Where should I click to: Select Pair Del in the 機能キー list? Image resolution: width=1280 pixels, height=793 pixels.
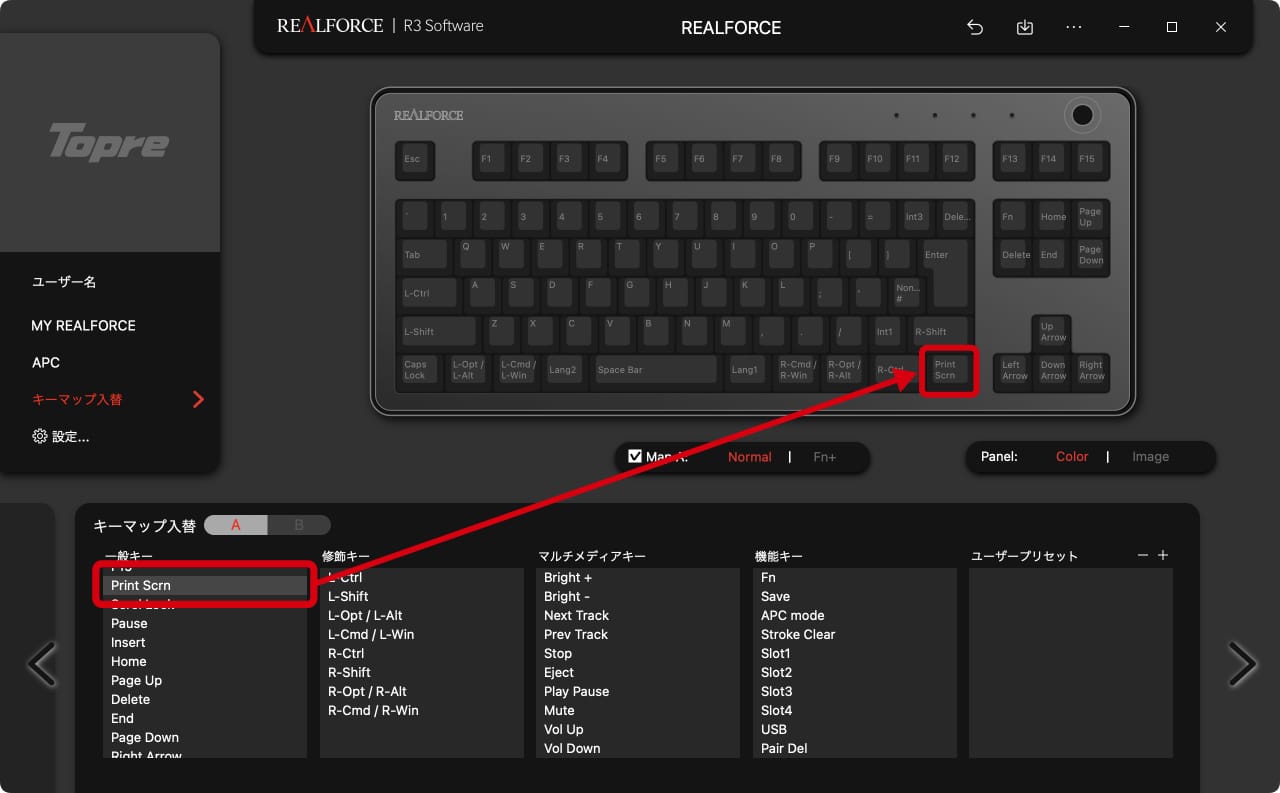tap(855, 748)
